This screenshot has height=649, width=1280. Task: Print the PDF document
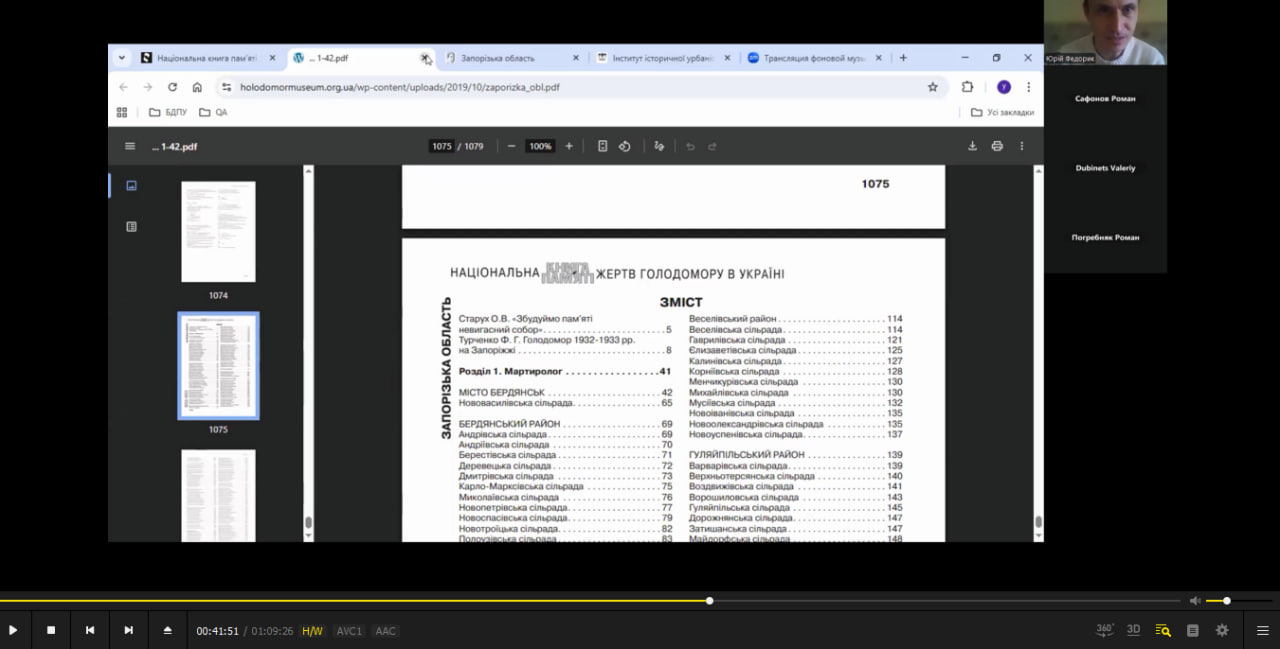pos(997,146)
